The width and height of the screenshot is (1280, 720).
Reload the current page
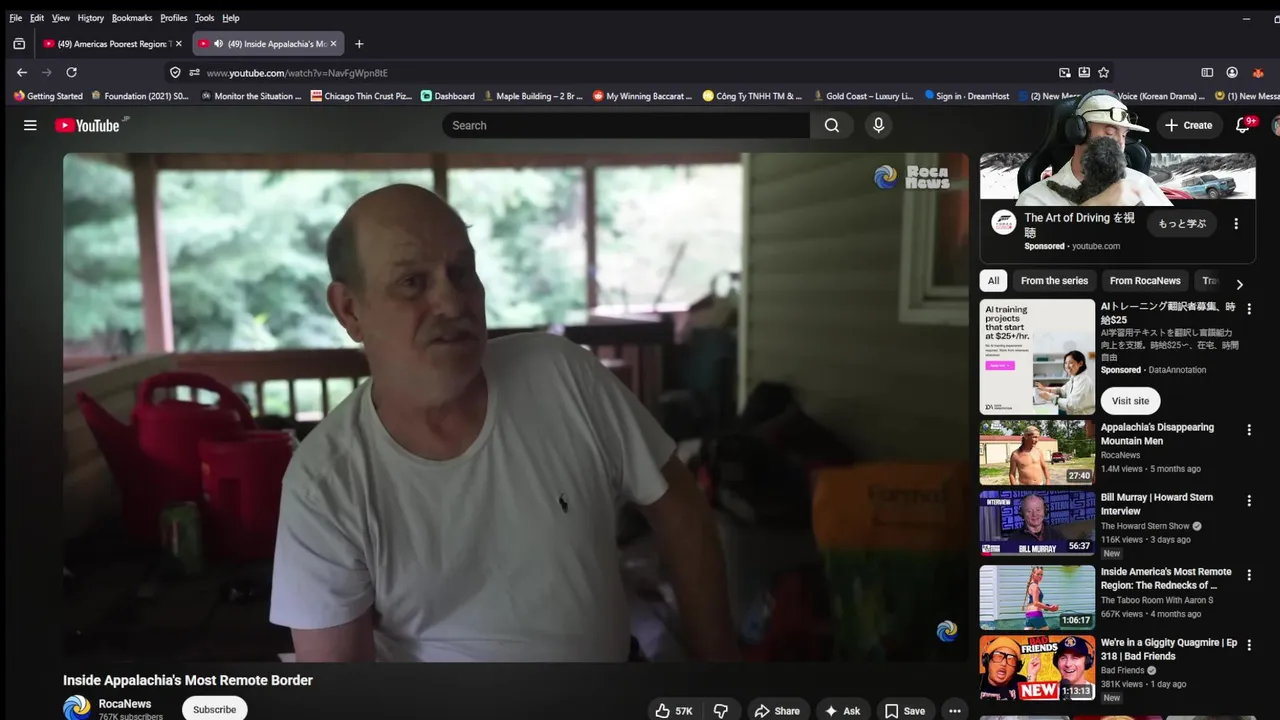point(71,72)
